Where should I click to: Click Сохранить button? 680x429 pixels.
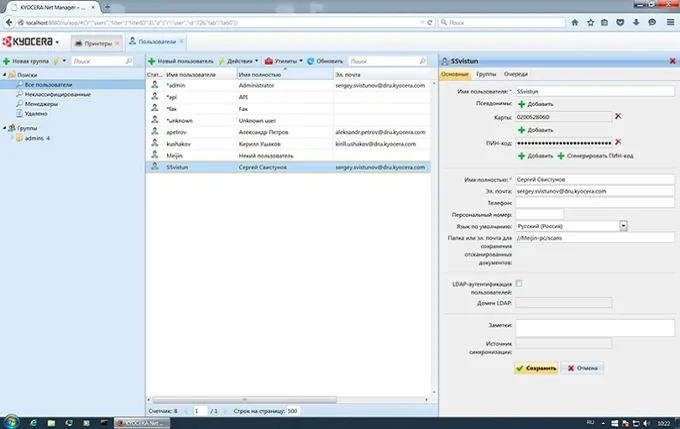(x=536, y=368)
